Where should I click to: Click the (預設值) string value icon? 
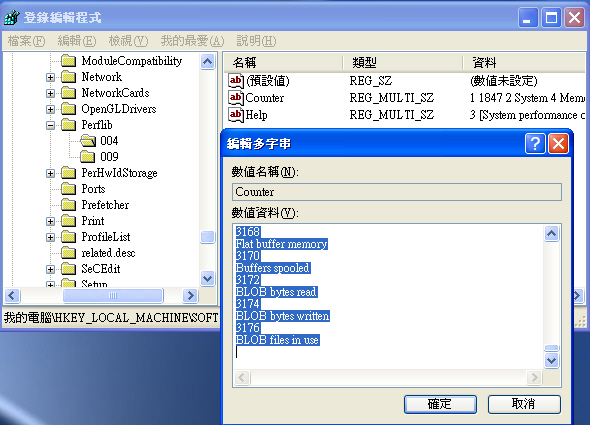coord(236,81)
